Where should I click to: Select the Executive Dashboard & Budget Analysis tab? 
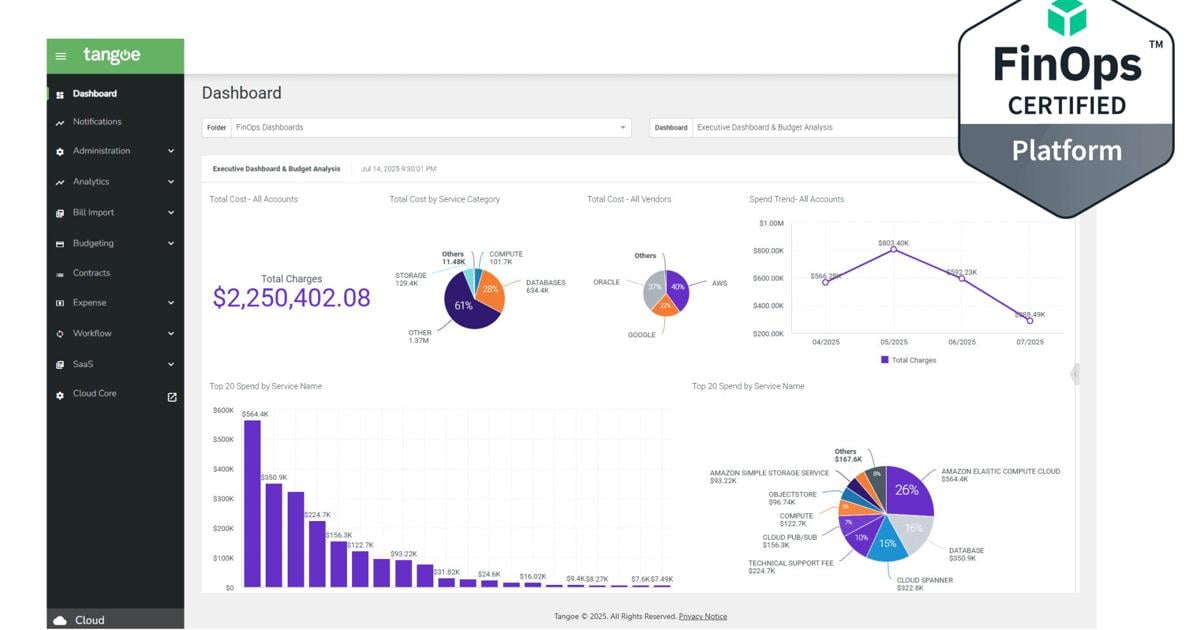tap(277, 169)
